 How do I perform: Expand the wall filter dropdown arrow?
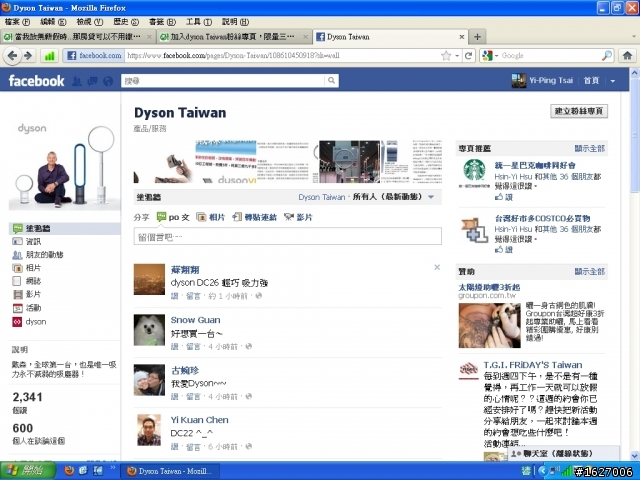[431, 197]
